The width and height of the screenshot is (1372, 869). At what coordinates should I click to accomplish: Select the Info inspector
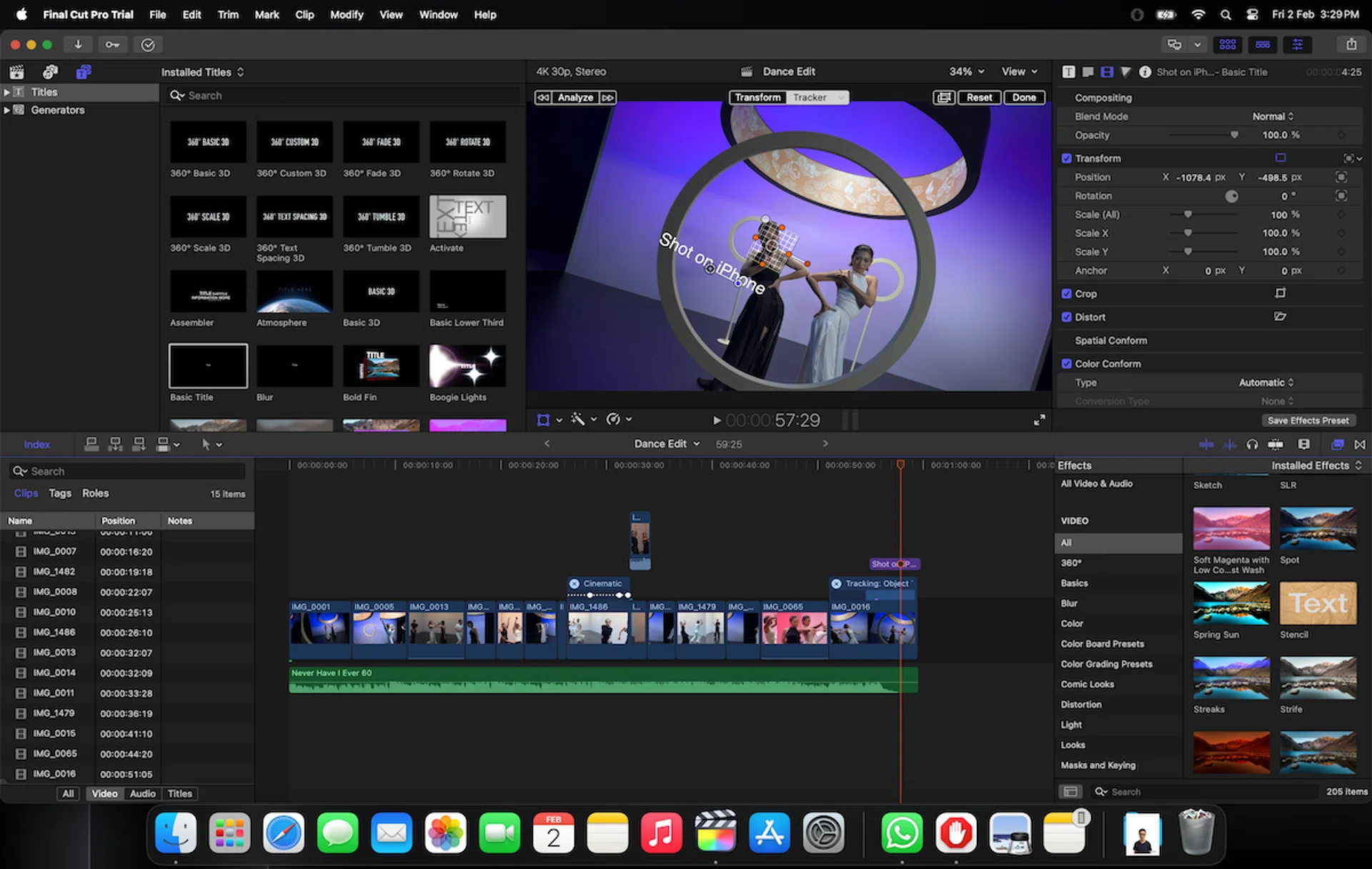point(1146,71)
